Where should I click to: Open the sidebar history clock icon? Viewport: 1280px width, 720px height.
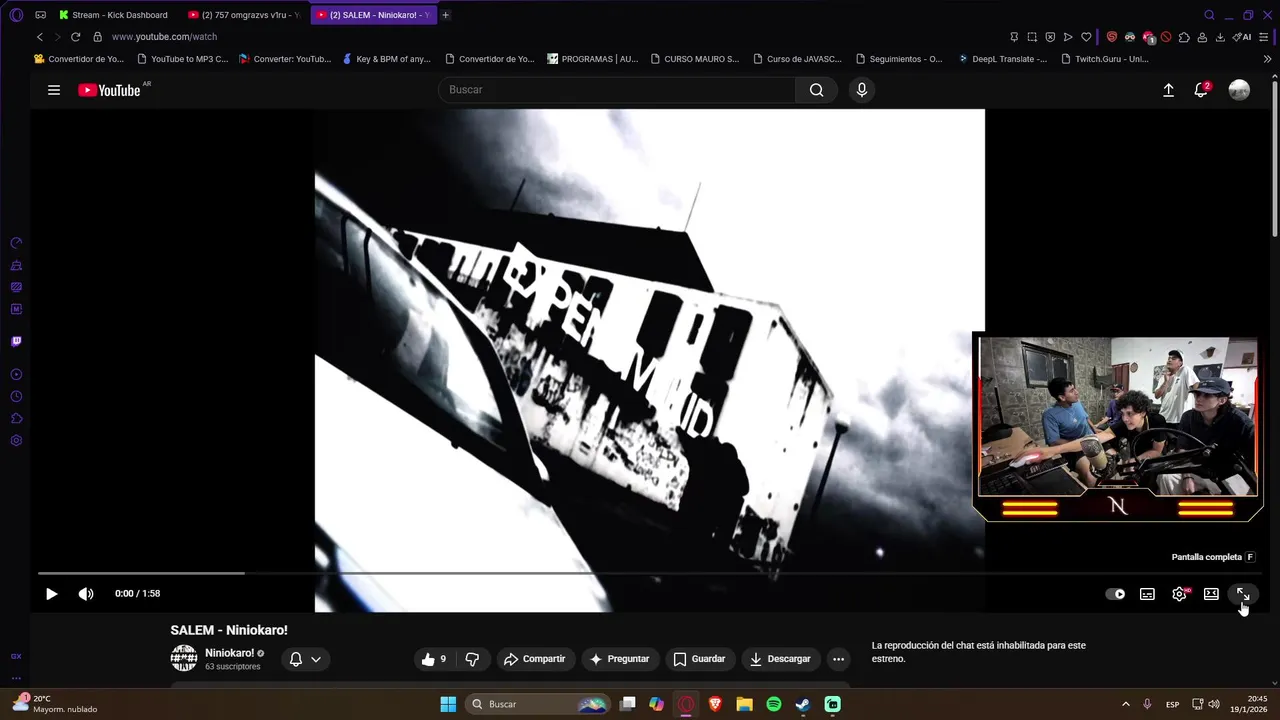[16, 396]
